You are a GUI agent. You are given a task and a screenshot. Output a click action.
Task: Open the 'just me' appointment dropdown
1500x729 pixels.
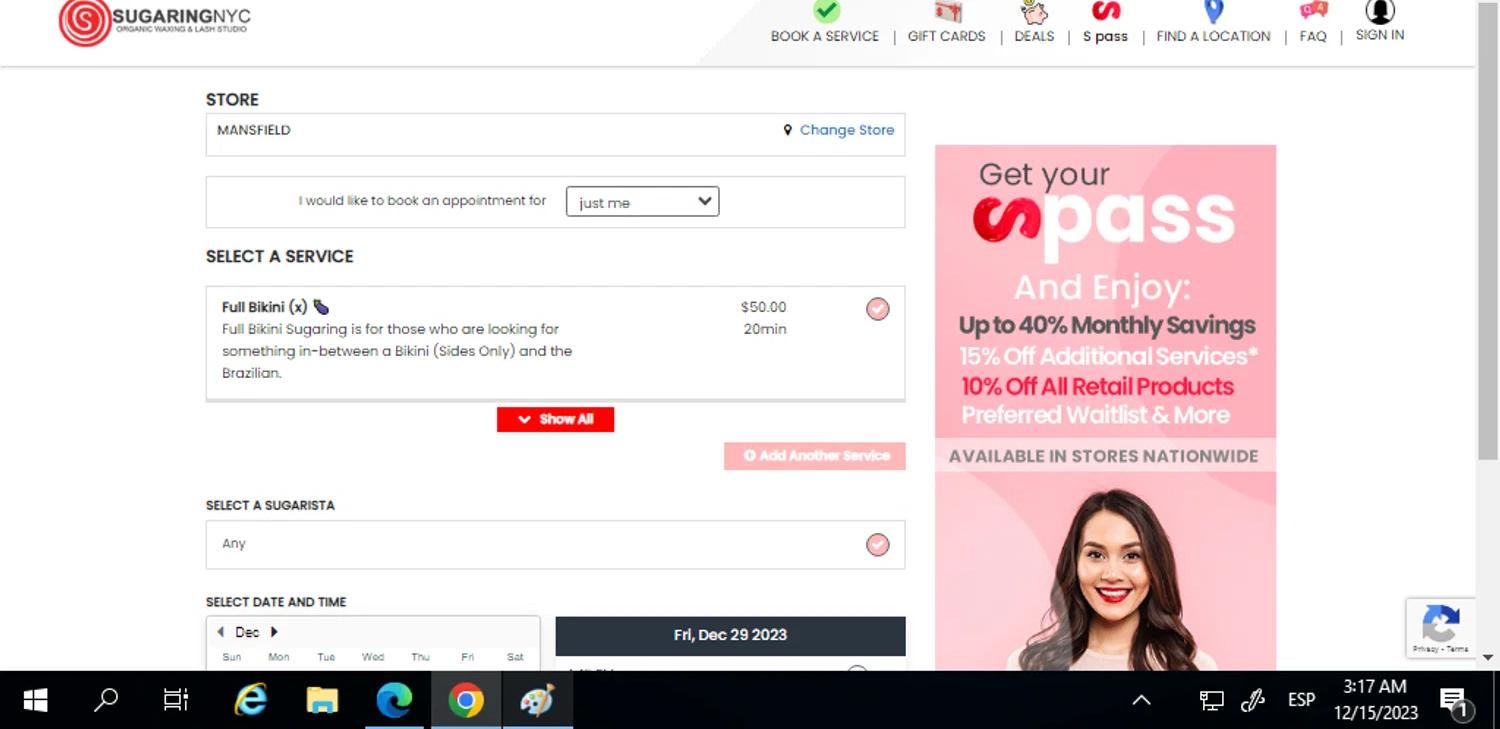pos(642,202)
